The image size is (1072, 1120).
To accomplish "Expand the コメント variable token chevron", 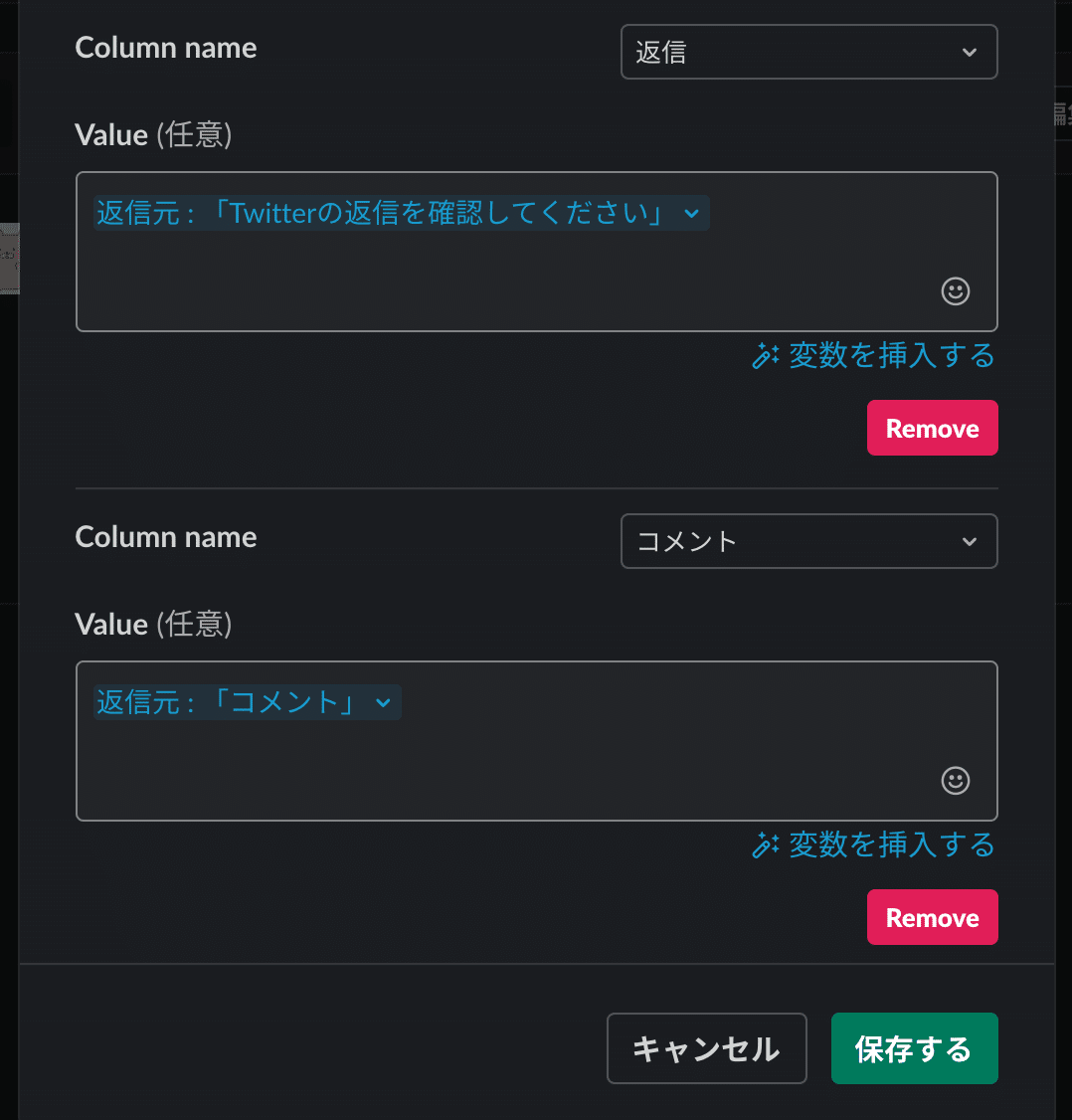I will [x=384, y=702].
